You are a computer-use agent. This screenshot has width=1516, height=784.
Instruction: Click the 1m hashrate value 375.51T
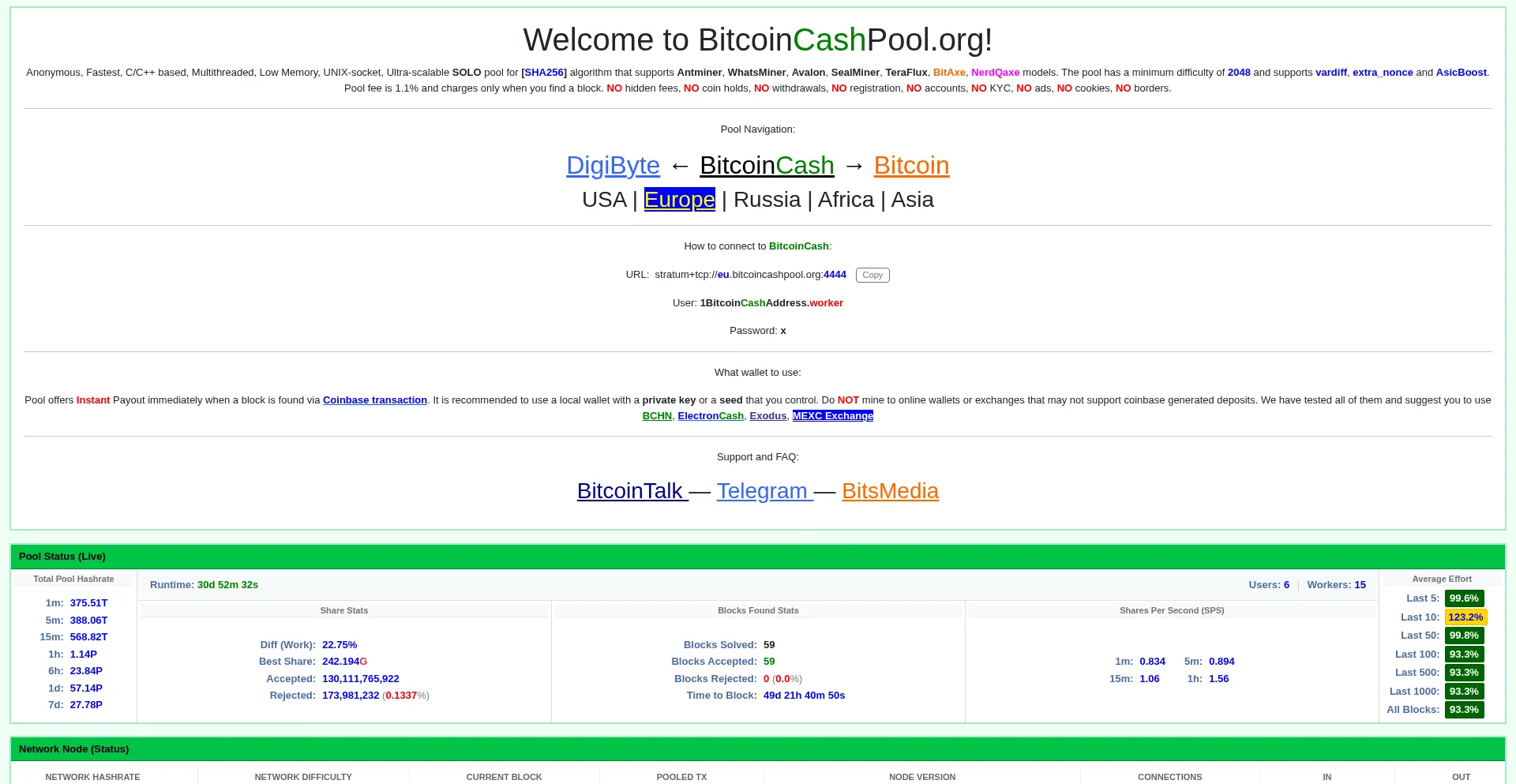coord(88,603)
